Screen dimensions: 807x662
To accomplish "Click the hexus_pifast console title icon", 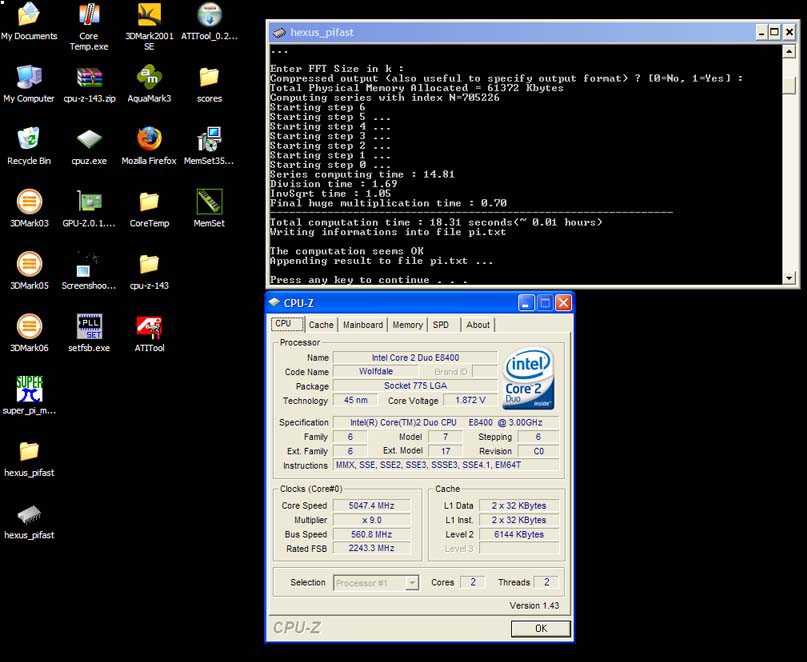I will (x=279, y=32).
